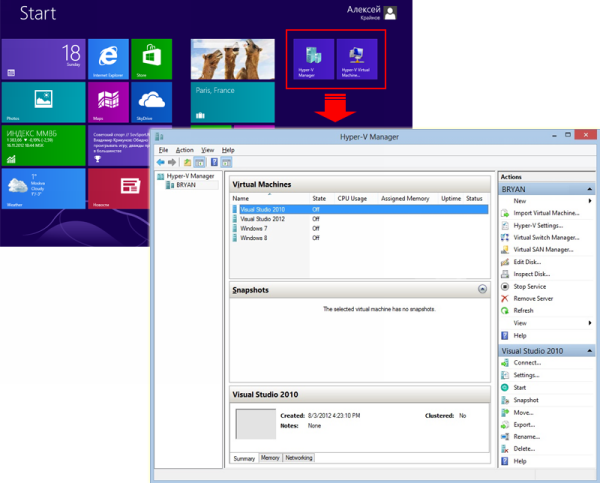Viewport: 600px width, 483px height.
Task: Collapse the Snapshots panel
Action: coord(482,289)
